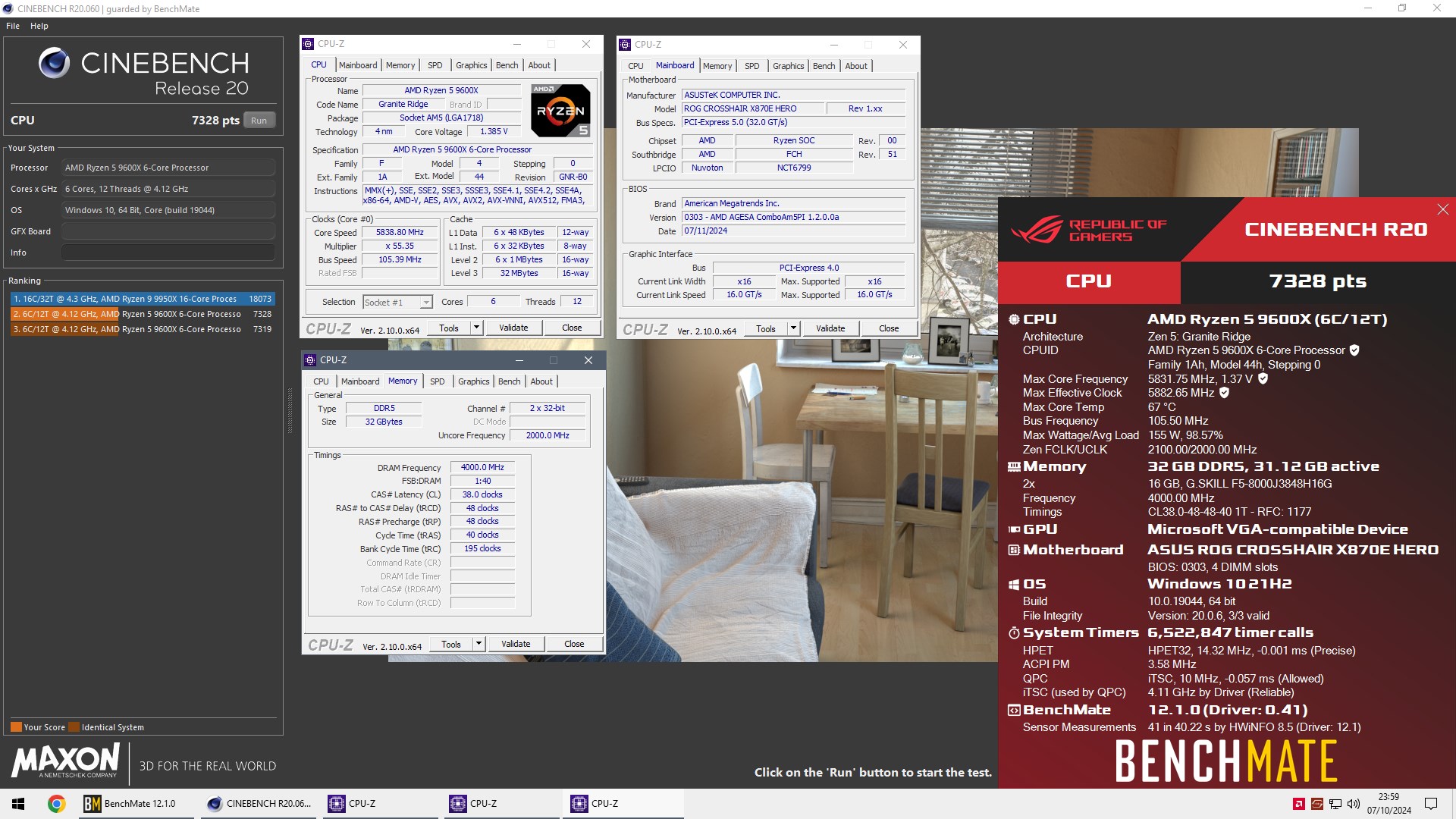
Task: Switch to CINEBENCH R20.06 taskbar item
Action: [259, 804]
